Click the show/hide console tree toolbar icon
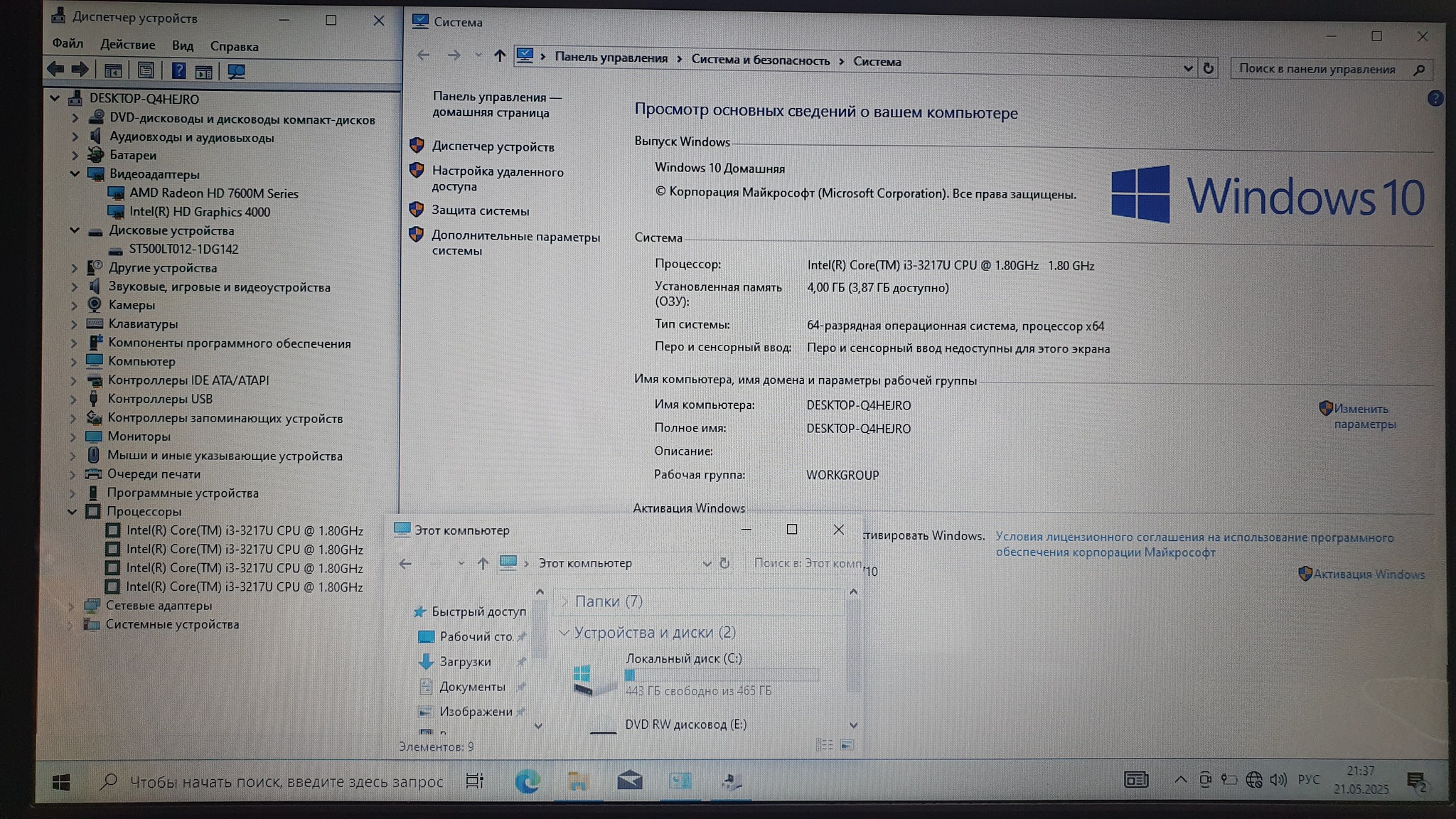 pyautogui.click(x=112, y=70)
